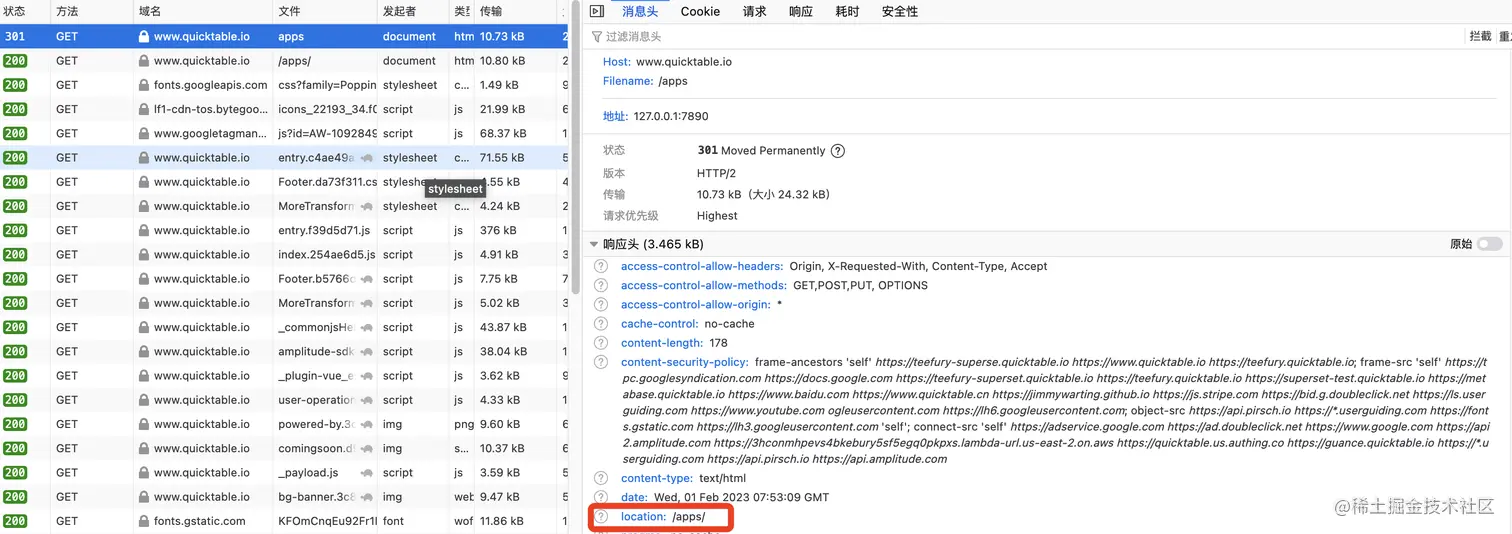Click the HTTP/2 version value
1512x534 pixels.
click(716, 173)
